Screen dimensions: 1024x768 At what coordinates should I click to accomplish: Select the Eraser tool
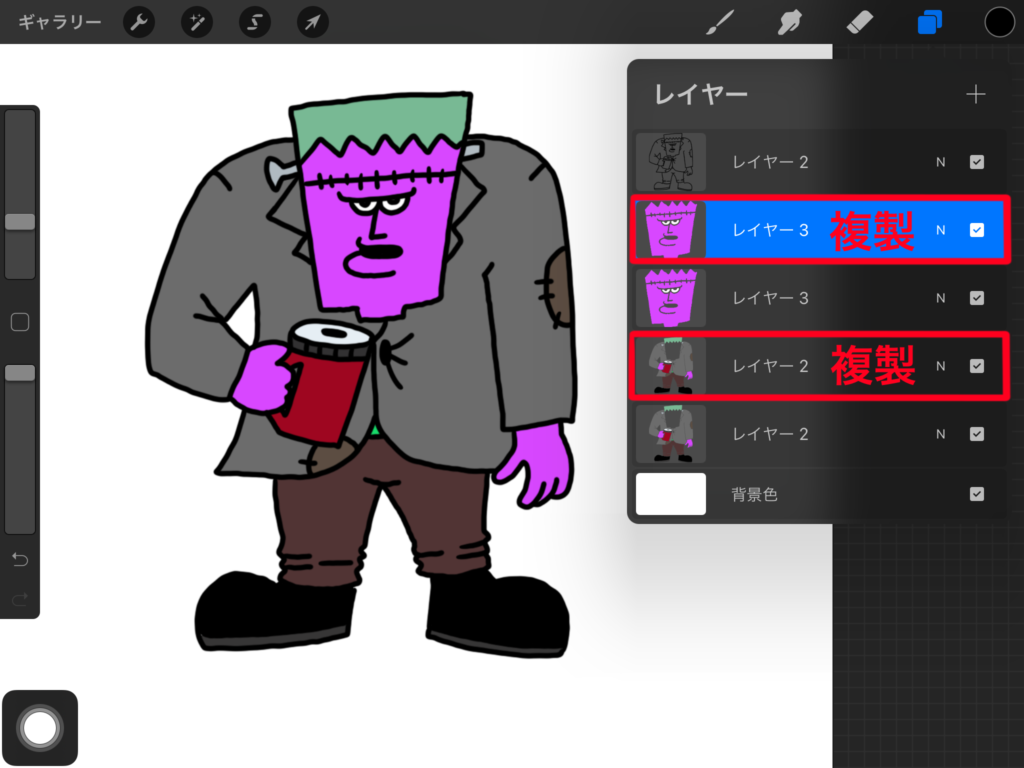[859, 22]
